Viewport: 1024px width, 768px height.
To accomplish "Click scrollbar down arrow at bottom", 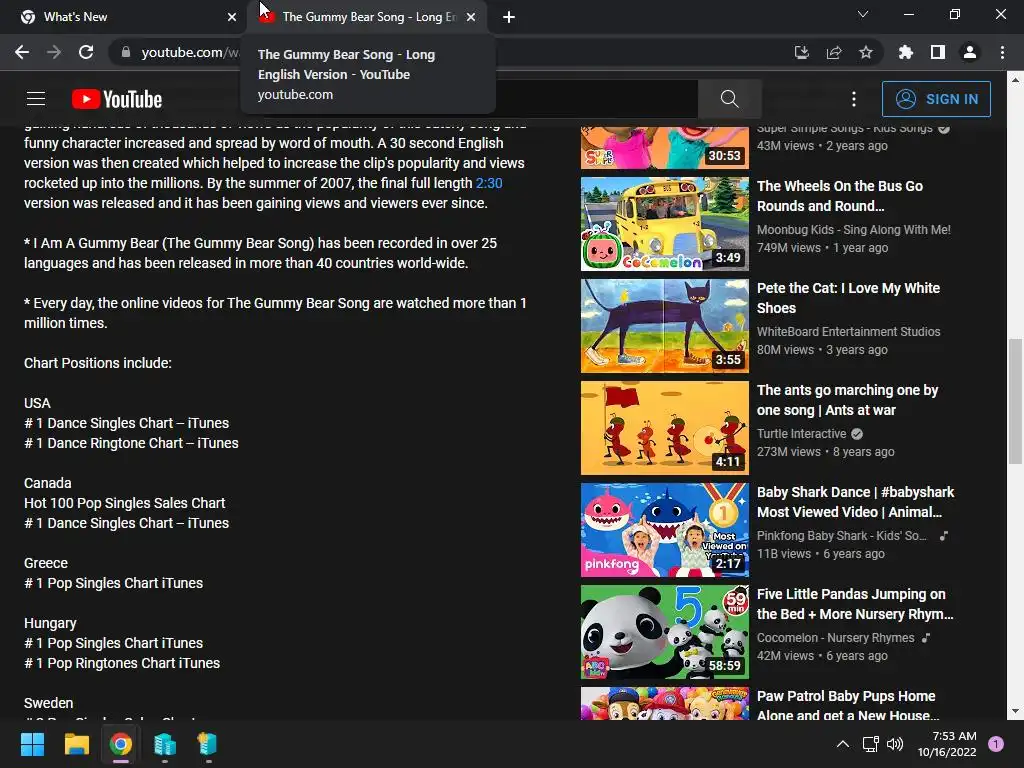I will click(1015, 711).
